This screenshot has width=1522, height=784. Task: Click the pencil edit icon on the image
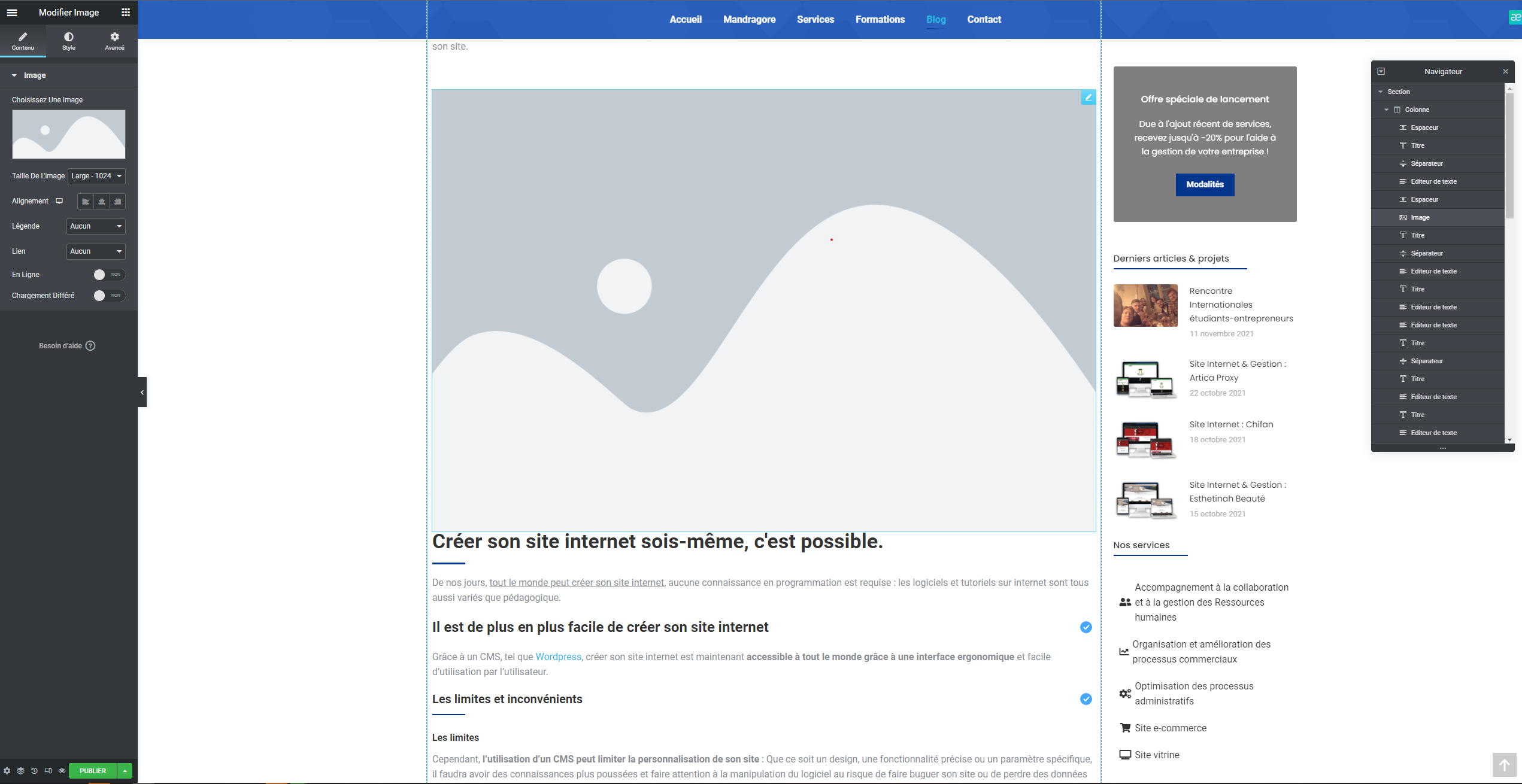point(1088,97)
